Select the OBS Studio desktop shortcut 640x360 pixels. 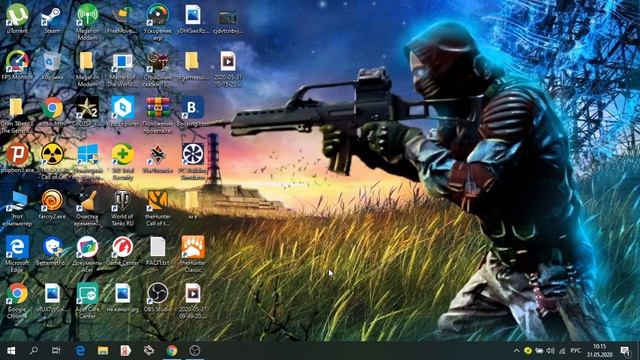point(158,294)
